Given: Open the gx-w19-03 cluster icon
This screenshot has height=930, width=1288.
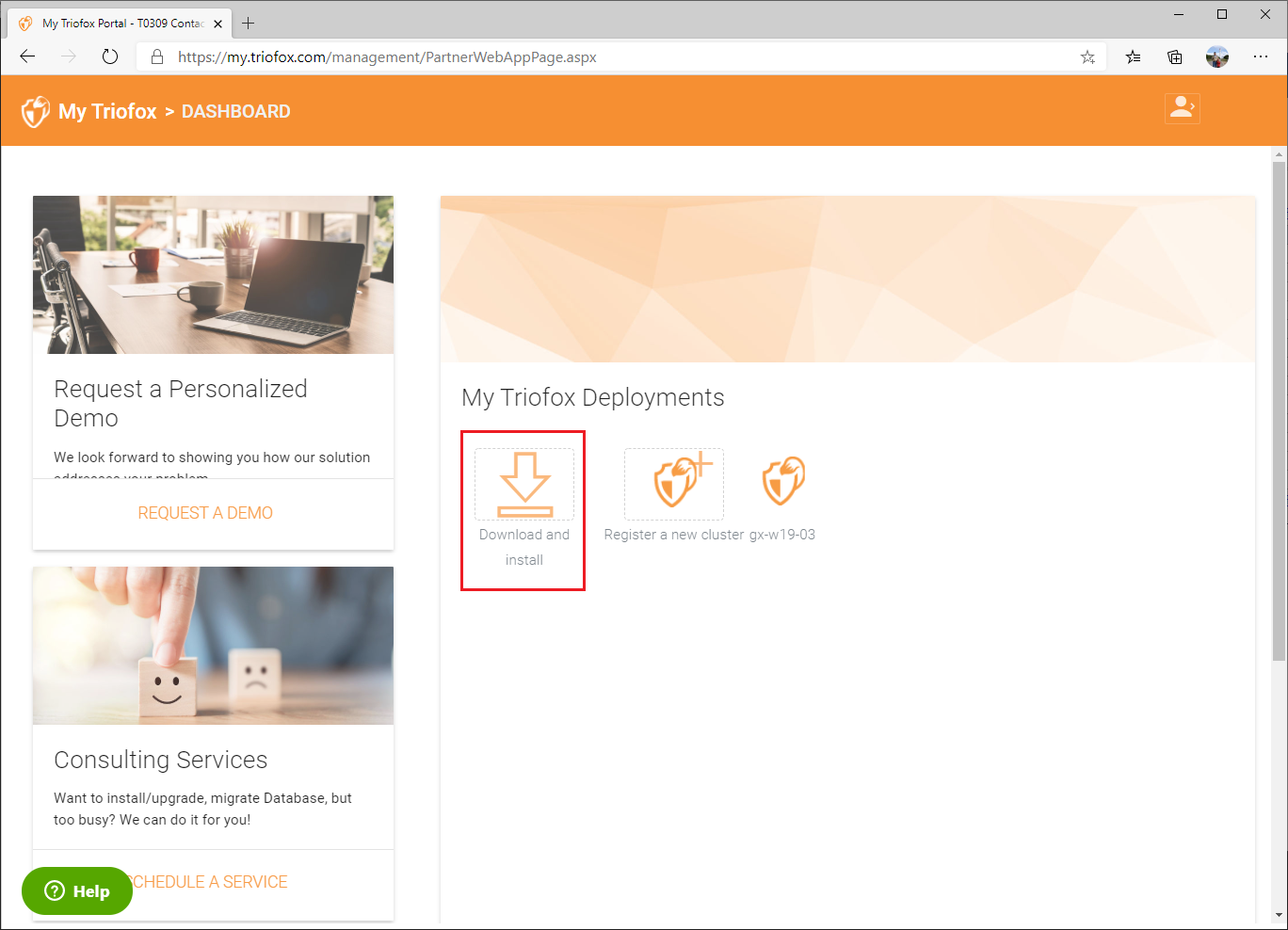Looking at the screenshot, I should click(x=783, y=481).
